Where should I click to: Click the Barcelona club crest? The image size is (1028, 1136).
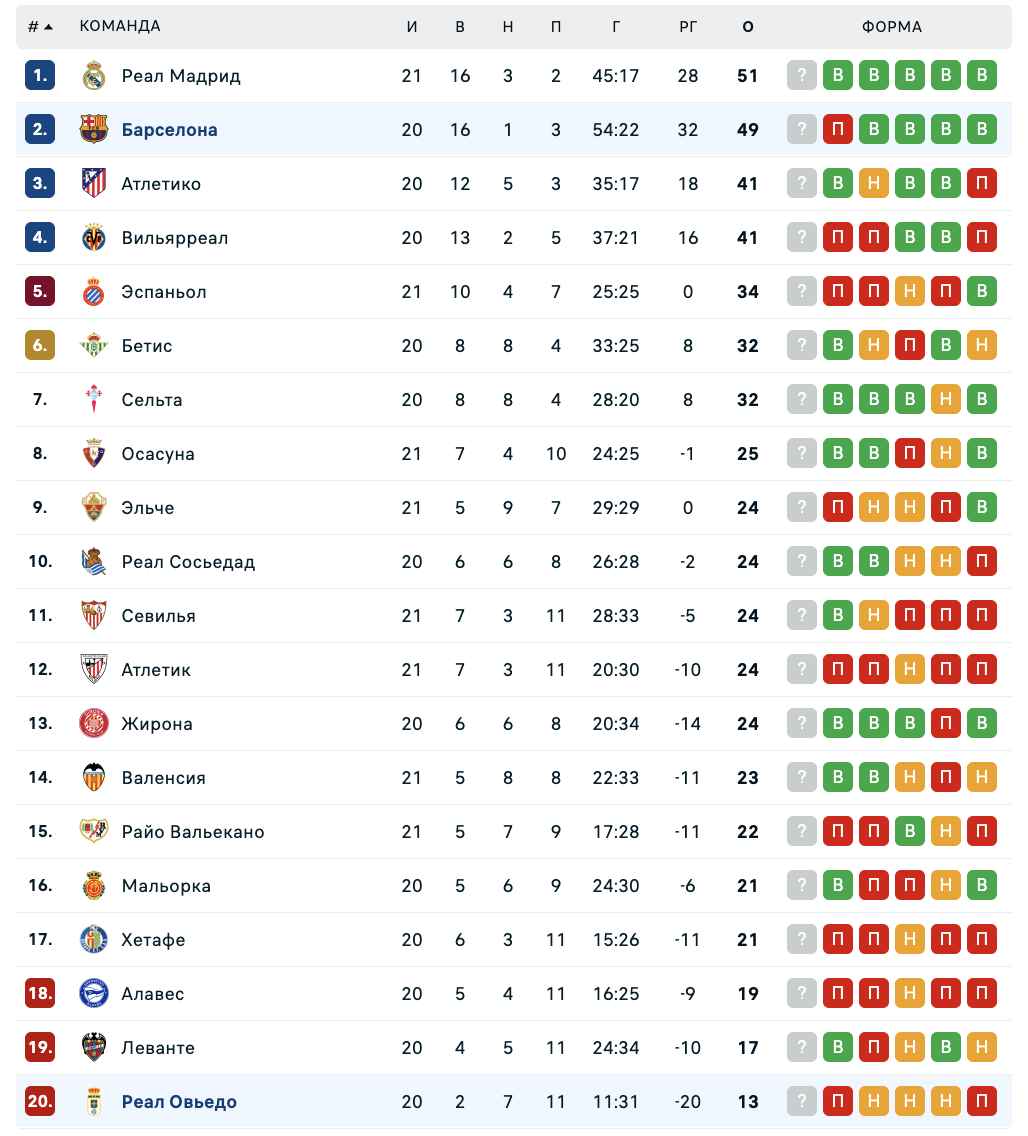click(x=94, y=130)
